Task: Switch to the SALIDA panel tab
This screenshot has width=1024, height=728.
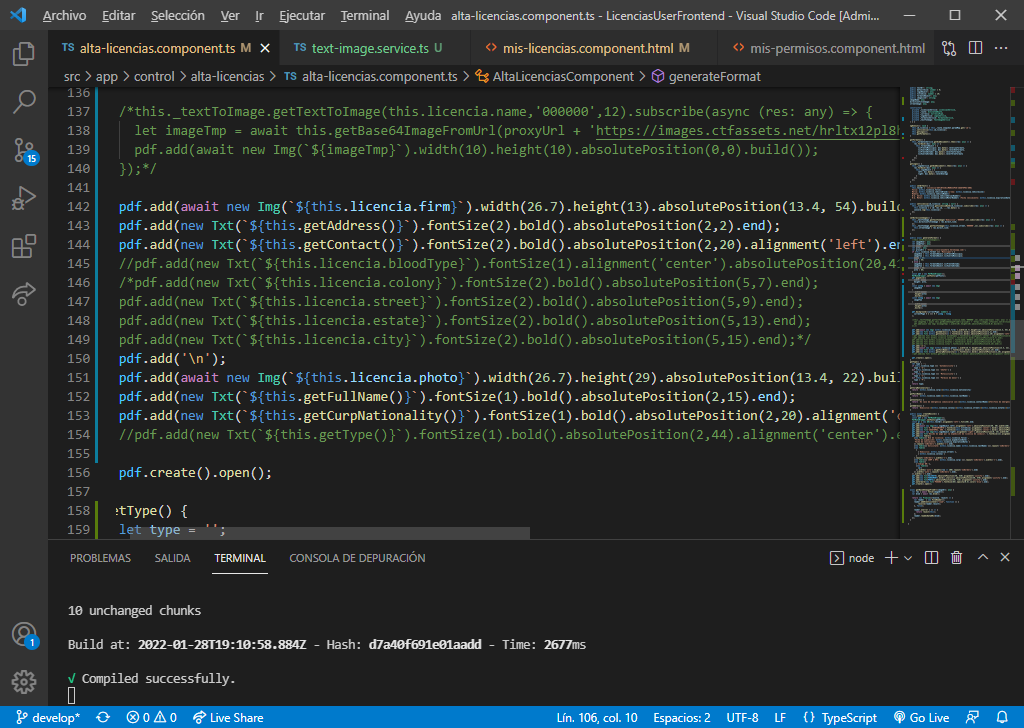Action: 172,558
